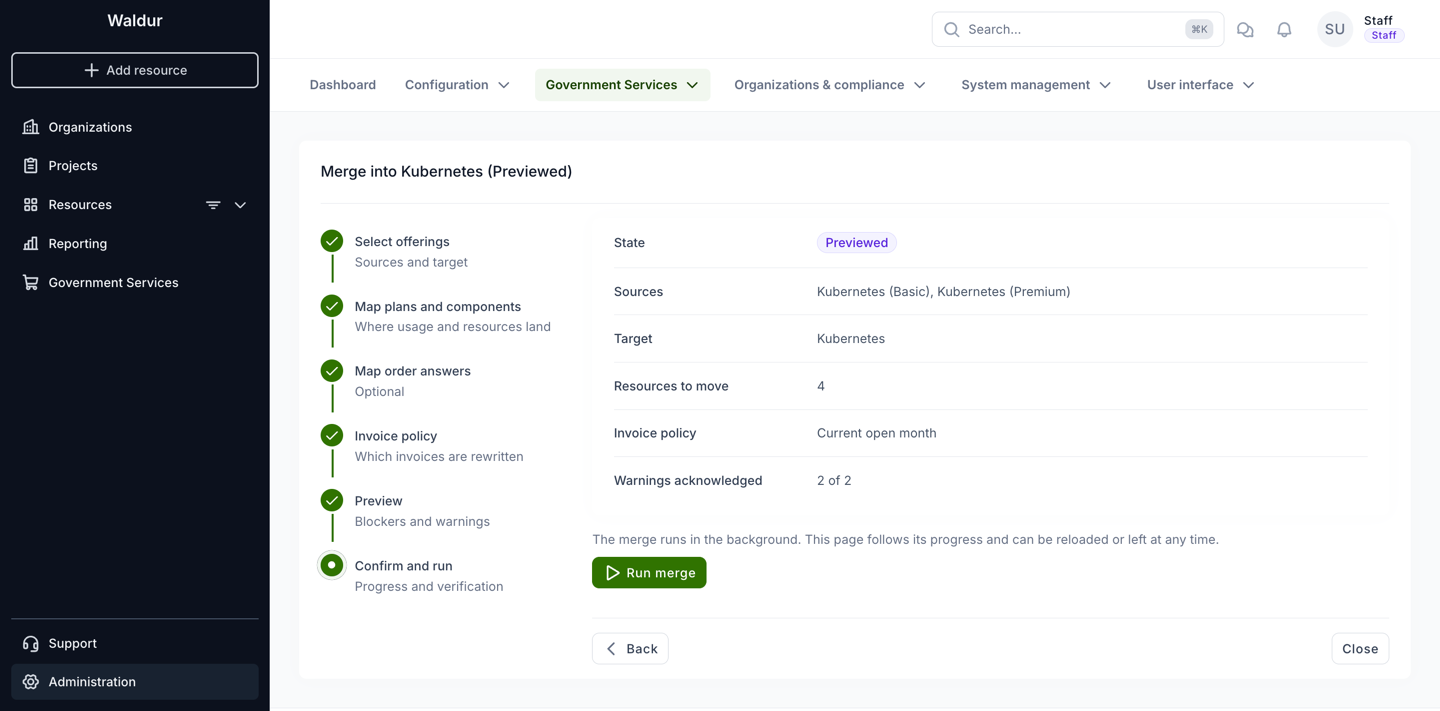Open the Organizations & compliance menu
This screenshot has height=711, width=1440.
[x=830, y=85]
